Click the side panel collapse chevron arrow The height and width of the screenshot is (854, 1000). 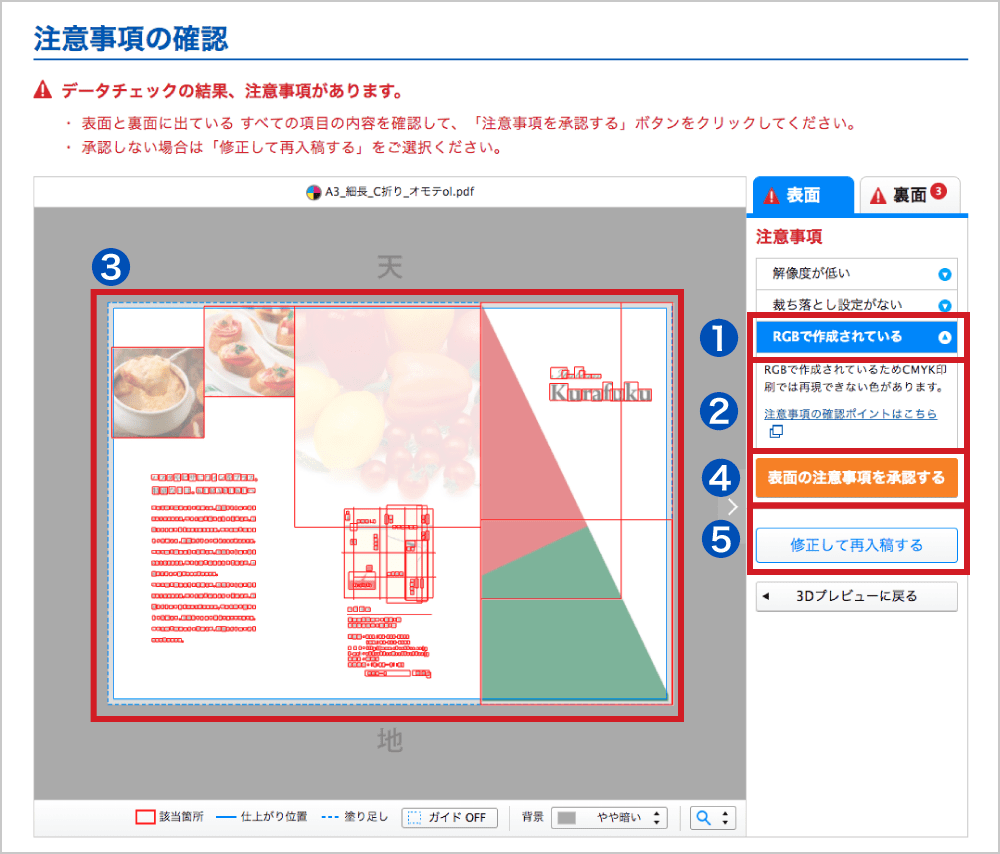733,506
